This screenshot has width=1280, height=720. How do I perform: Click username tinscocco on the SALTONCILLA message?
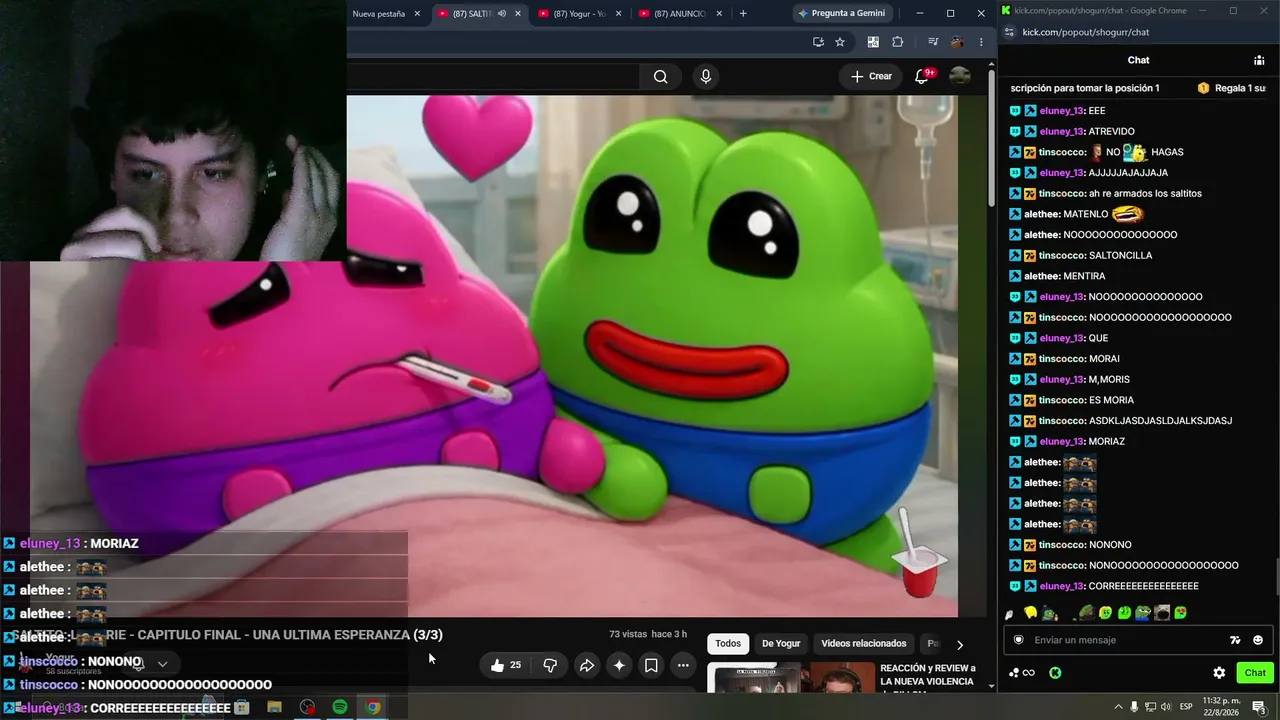pyautogui.click(x=1062, y=255)
